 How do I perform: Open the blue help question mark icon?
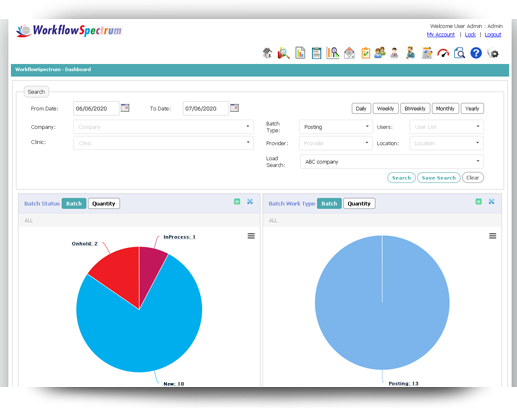coord(476,53)
